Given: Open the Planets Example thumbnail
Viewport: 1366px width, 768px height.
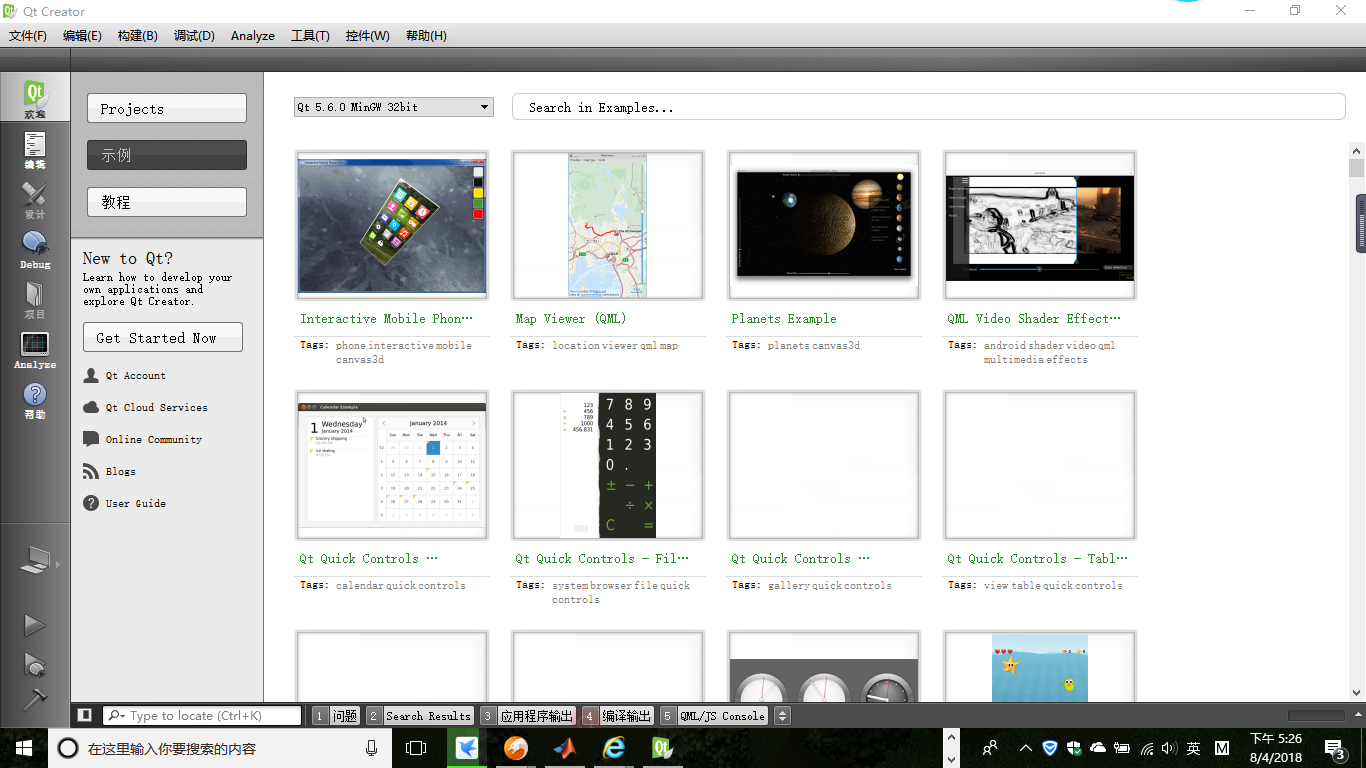Looking at the screenshot, I should tap(824, 225).
